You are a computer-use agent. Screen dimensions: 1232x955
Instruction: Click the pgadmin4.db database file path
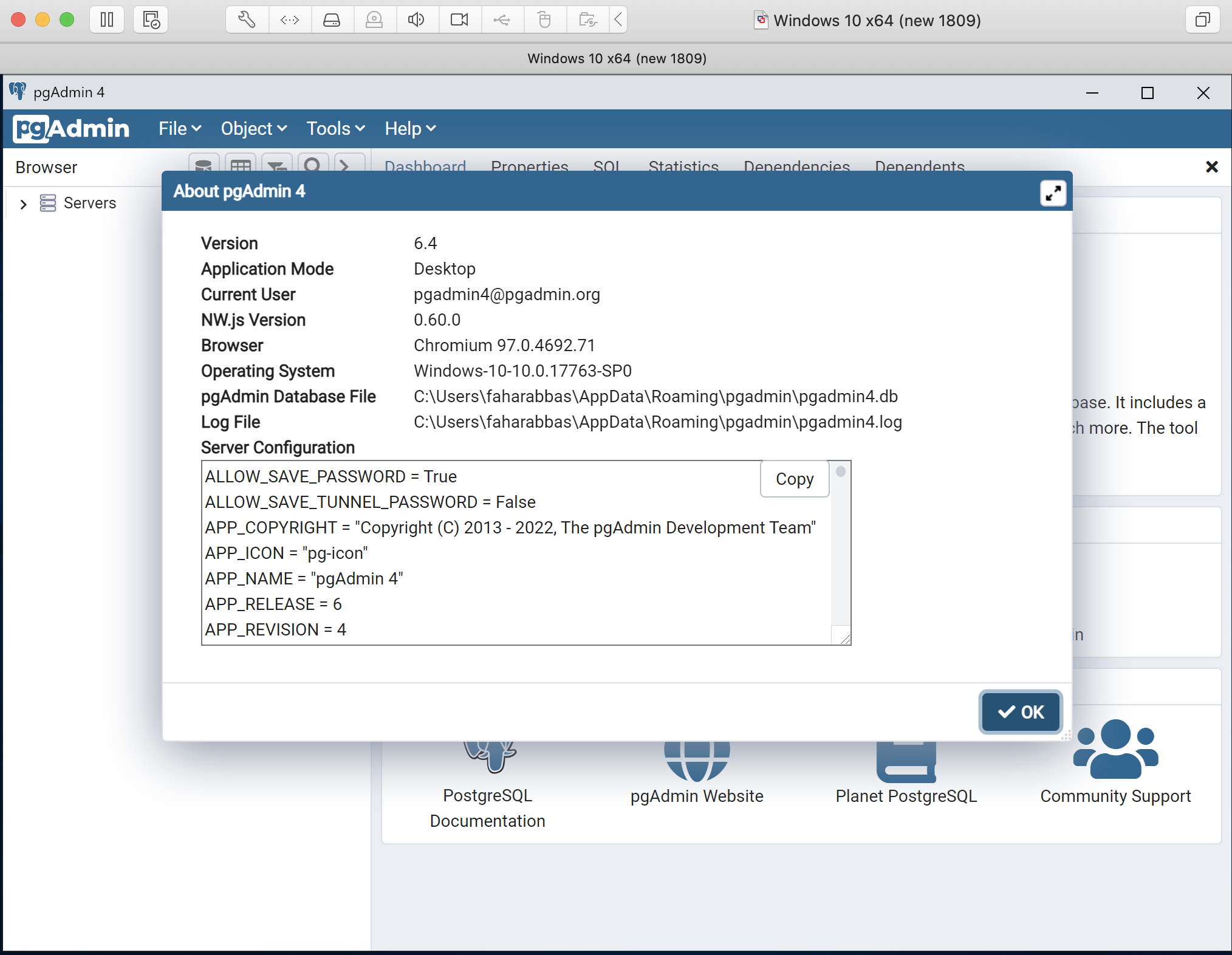click(655, 396)
